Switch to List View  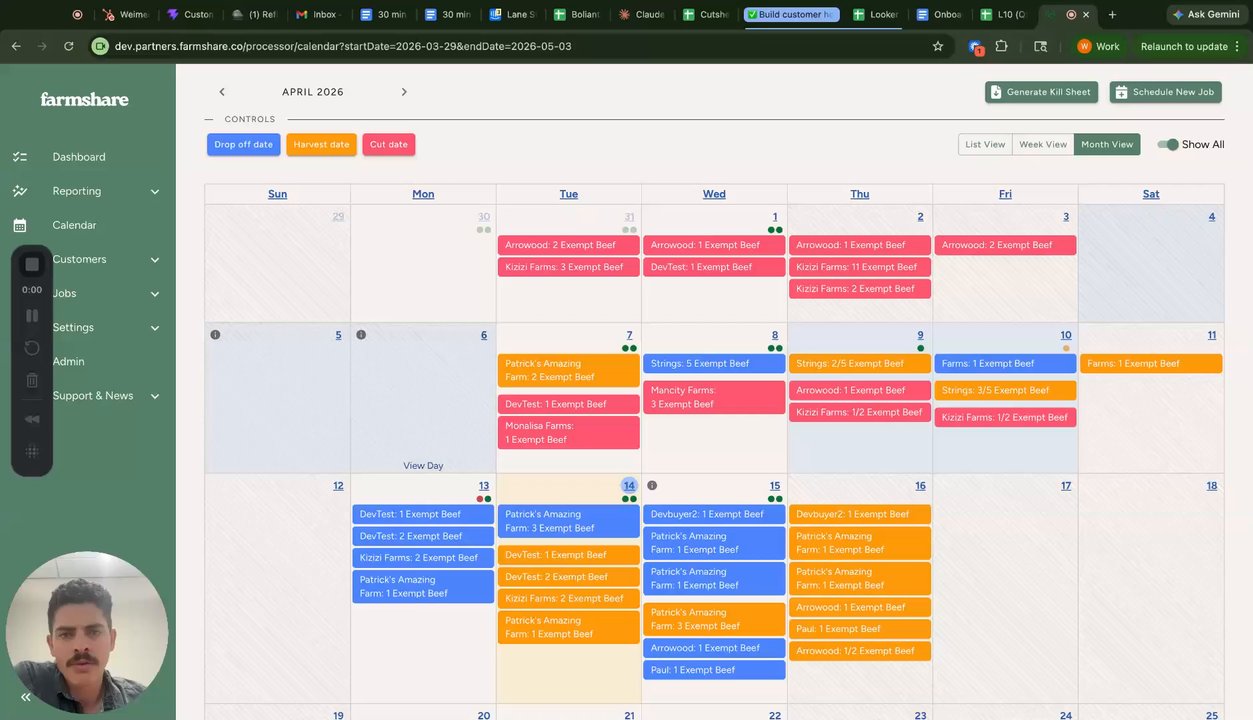tap(985, 145)
